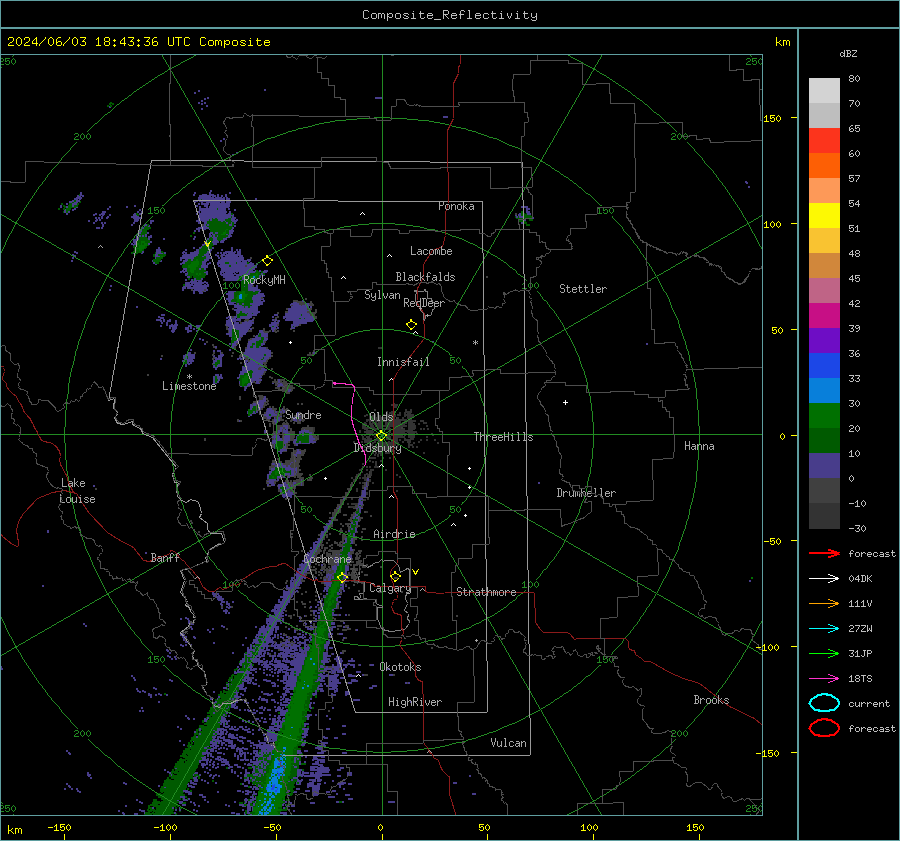The width and height of the screenshot is (900, 841).
Task: Click the light gray 80 dBZ swatch
Action: click(824, 90)
